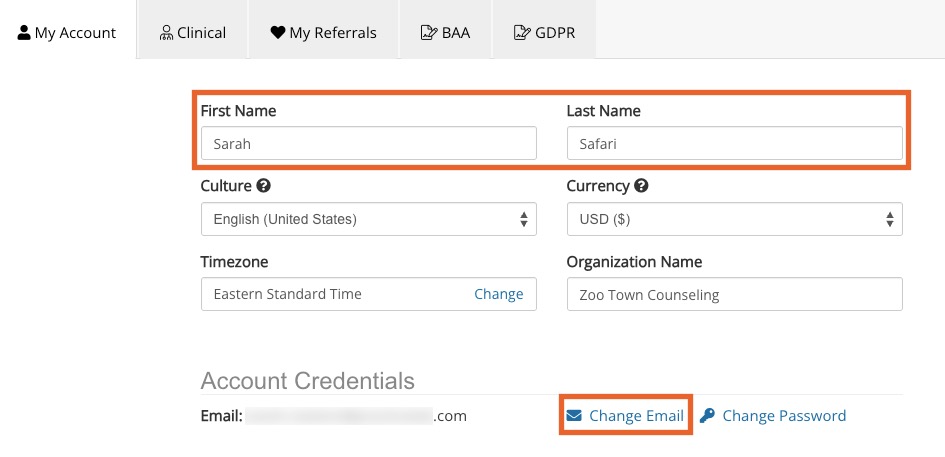Viewport: 945px width, 457px height.
Task: Click the Change Password link
Action: [x=783, y=416]
